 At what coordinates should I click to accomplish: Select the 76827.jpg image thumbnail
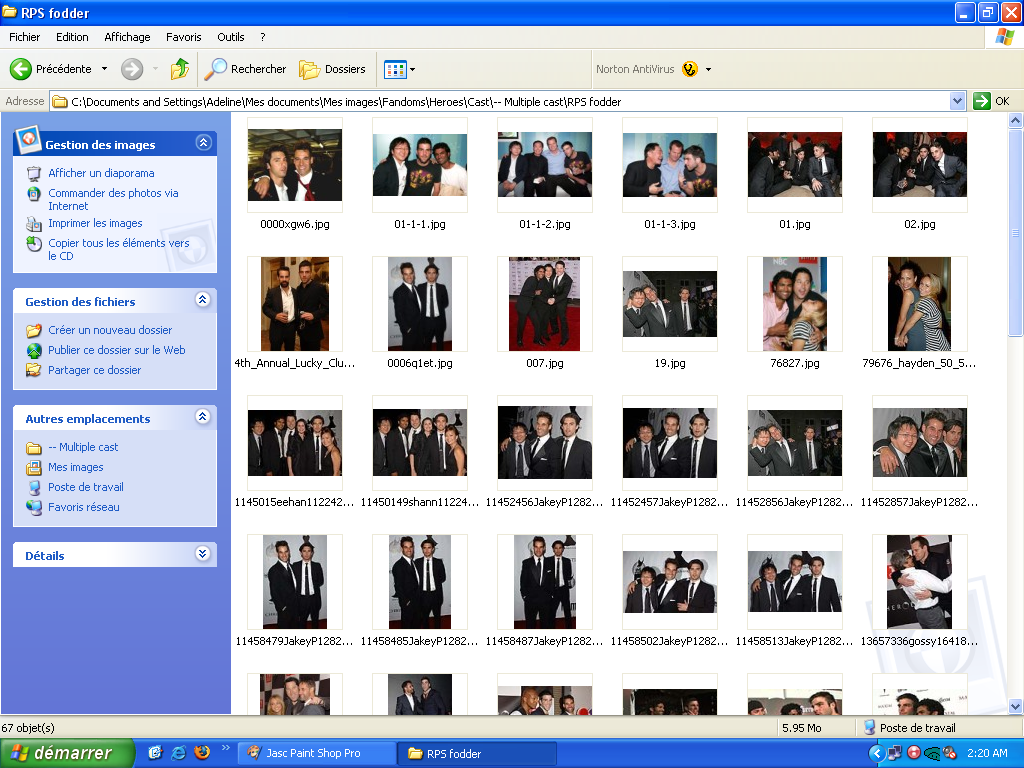[x=795, y=304]
